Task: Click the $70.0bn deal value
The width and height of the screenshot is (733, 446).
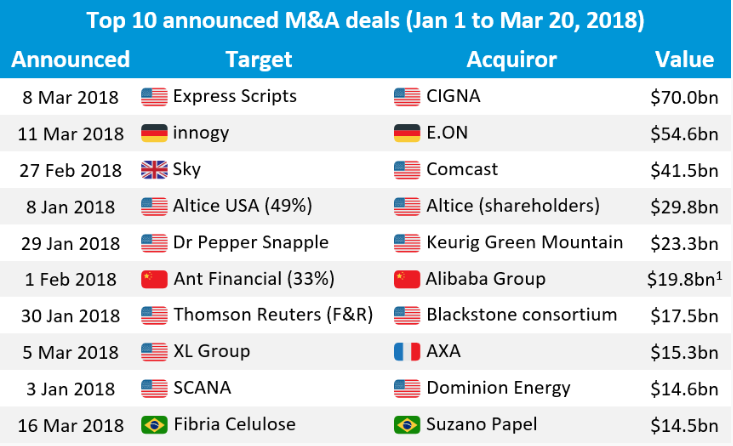Action: [x=684, y=97]
